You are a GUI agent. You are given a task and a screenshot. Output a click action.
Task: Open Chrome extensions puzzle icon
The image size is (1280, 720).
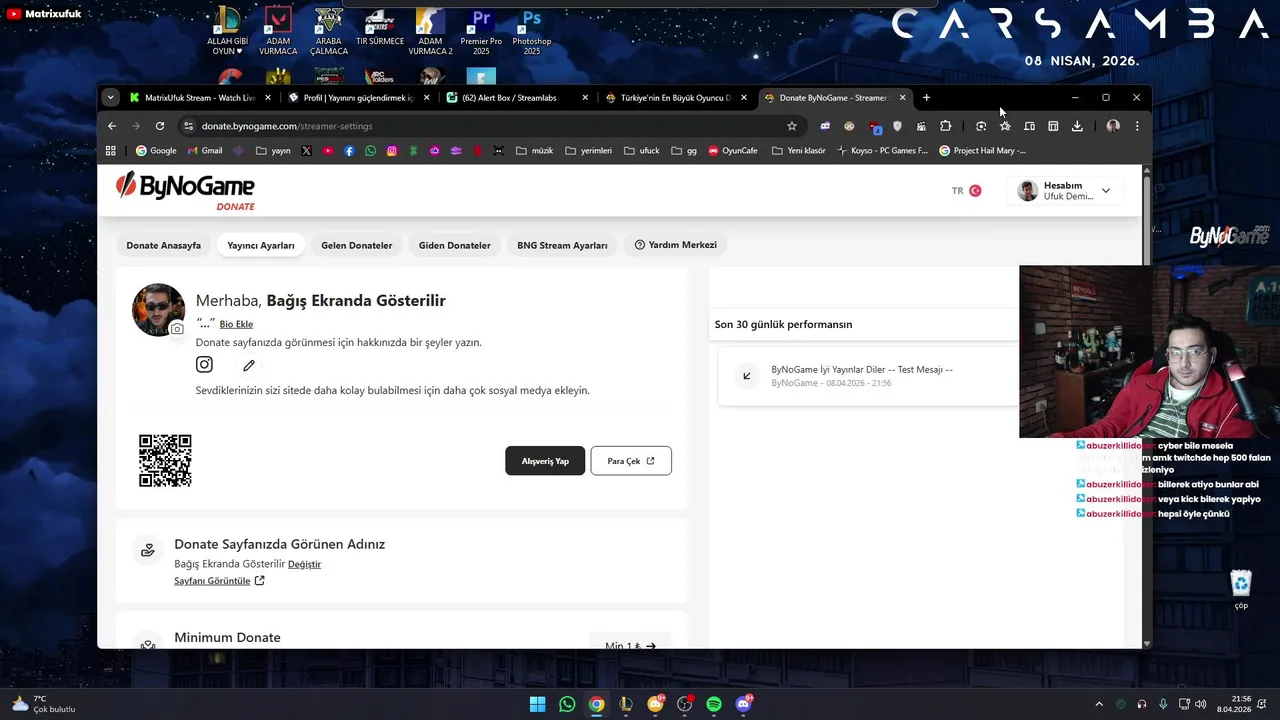coord(945,126)
